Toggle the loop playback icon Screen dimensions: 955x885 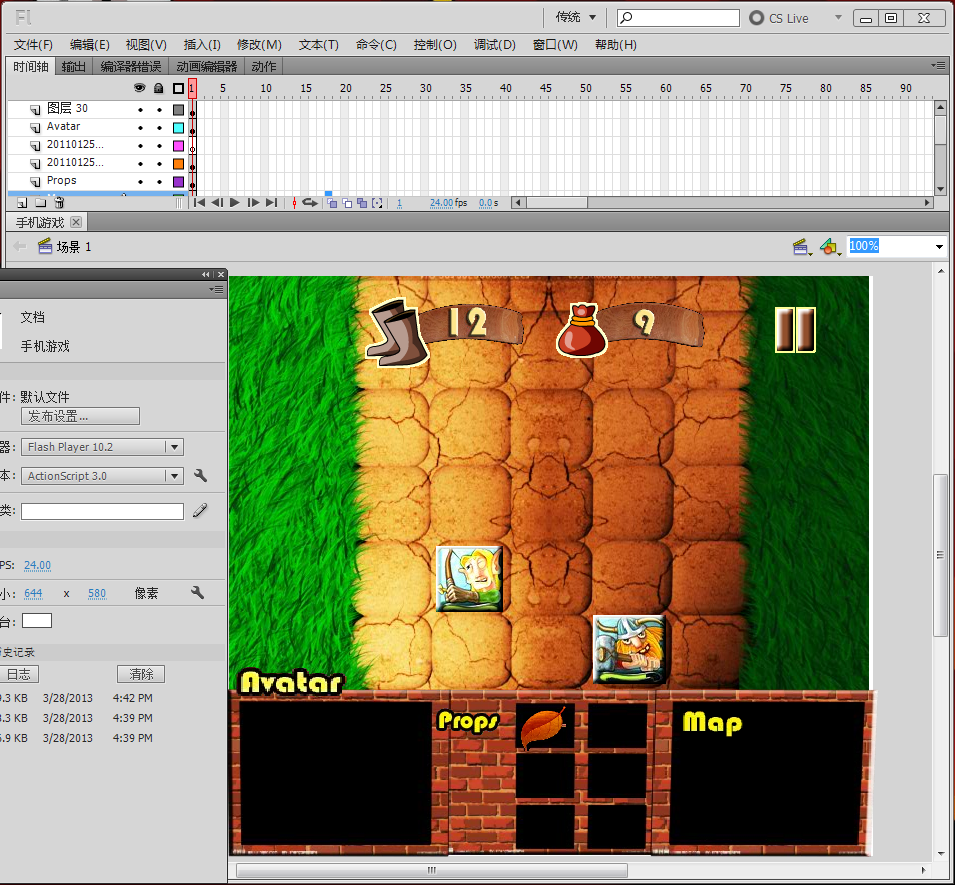pos(310,203)
